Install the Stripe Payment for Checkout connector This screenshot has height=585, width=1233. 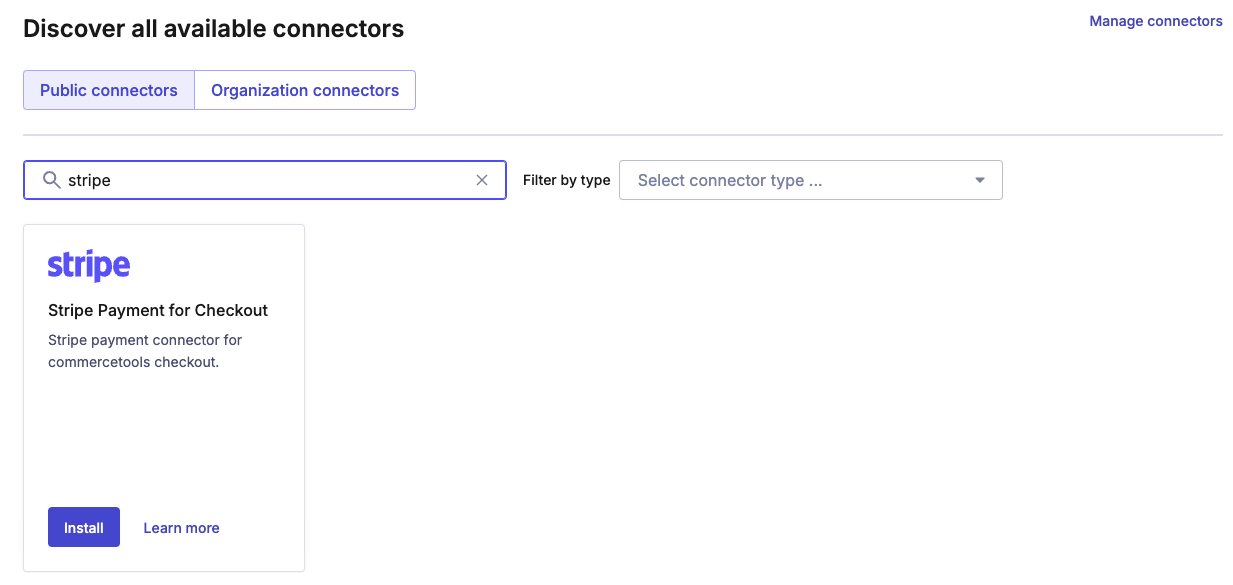click(84, 527)
